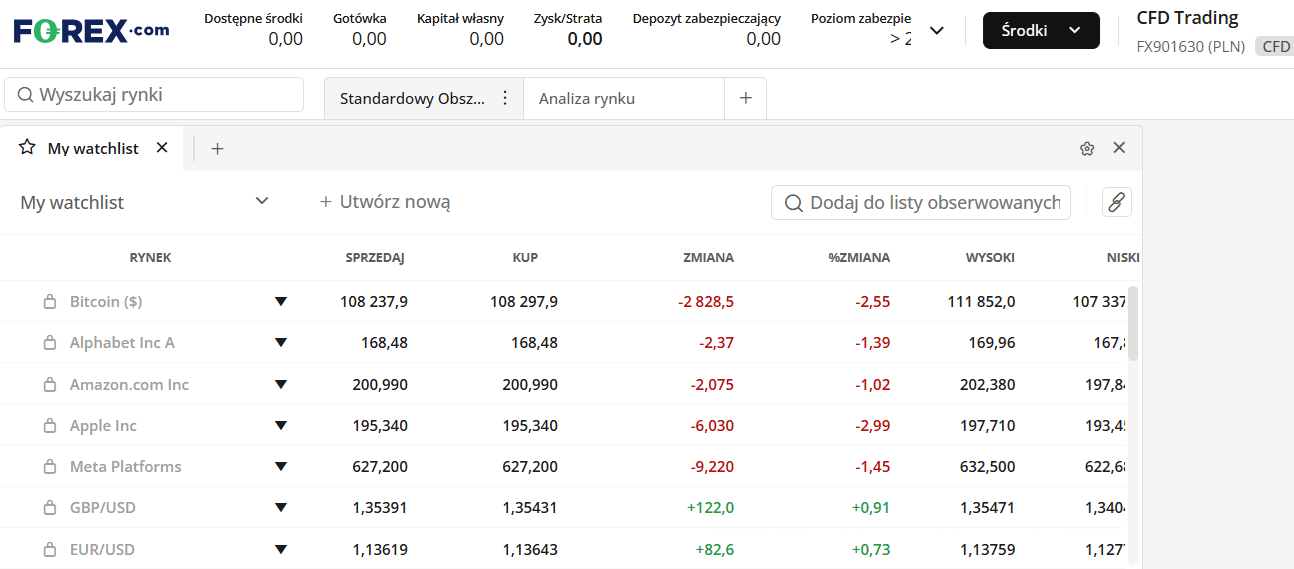
Task: Click the magnifier icon in Dodaj do listy obserwowanych
Action: tap(794, 203)
